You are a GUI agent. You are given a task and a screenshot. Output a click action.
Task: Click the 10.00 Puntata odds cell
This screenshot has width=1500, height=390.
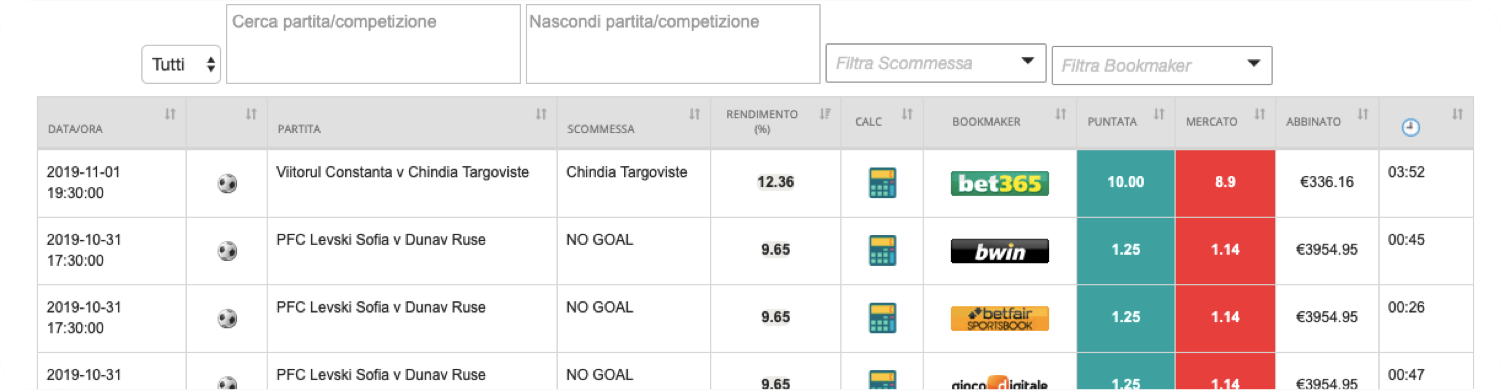pos(1126,183)
